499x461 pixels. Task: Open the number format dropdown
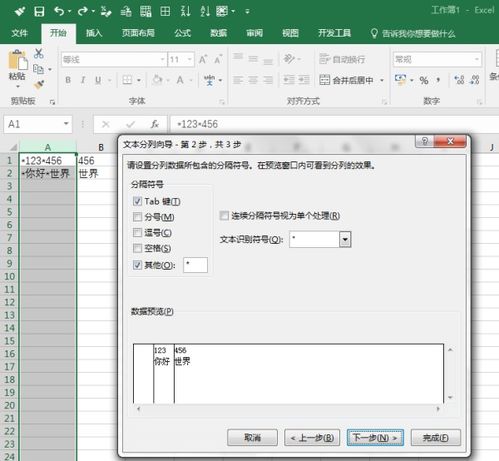click(x=477, y=59)
